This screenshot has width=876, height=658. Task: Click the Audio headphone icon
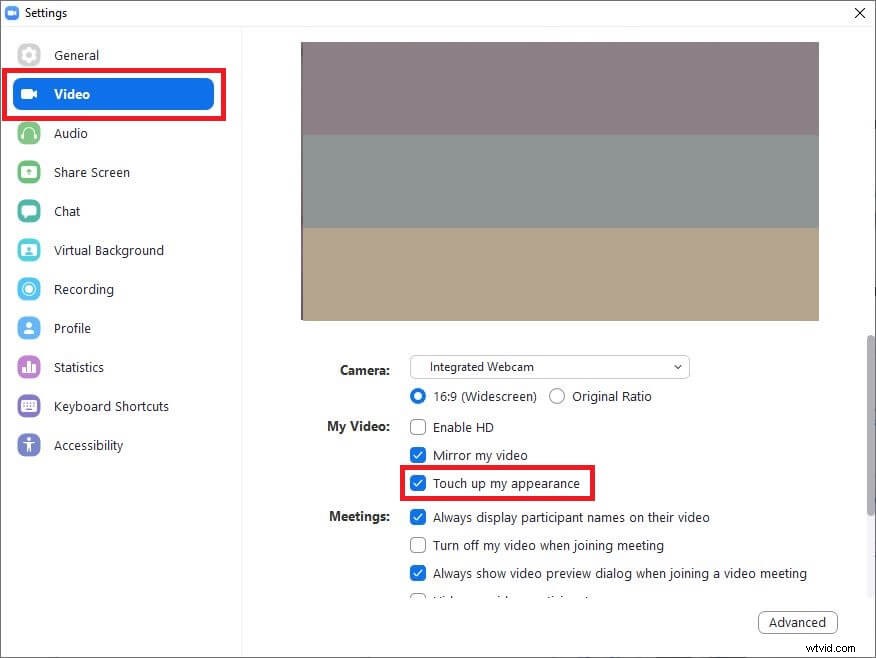point(28,133)
